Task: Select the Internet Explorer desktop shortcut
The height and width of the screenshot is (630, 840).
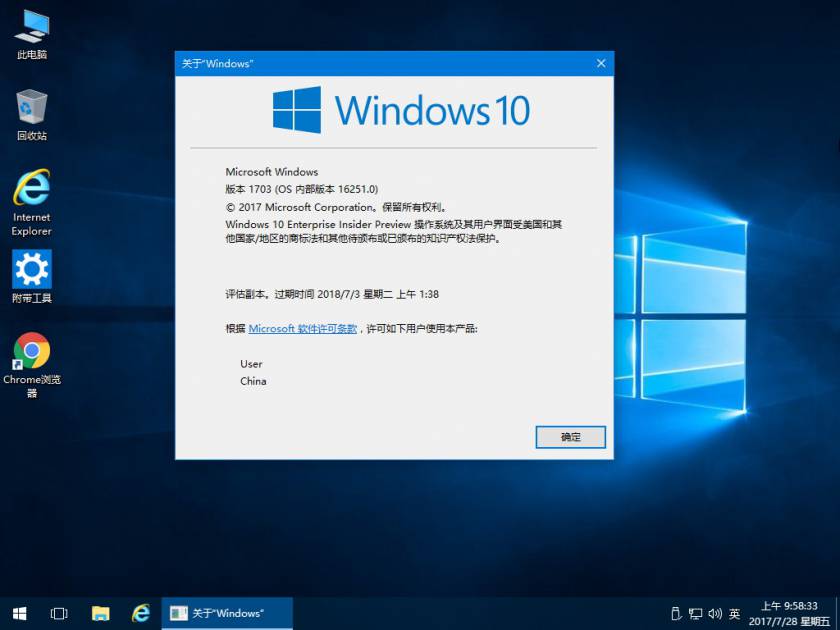Action: (x=32, y=202)
